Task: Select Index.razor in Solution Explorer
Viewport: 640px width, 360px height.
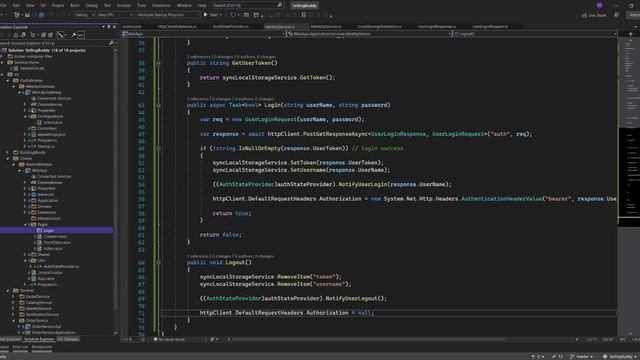Action: pos(53,249)
